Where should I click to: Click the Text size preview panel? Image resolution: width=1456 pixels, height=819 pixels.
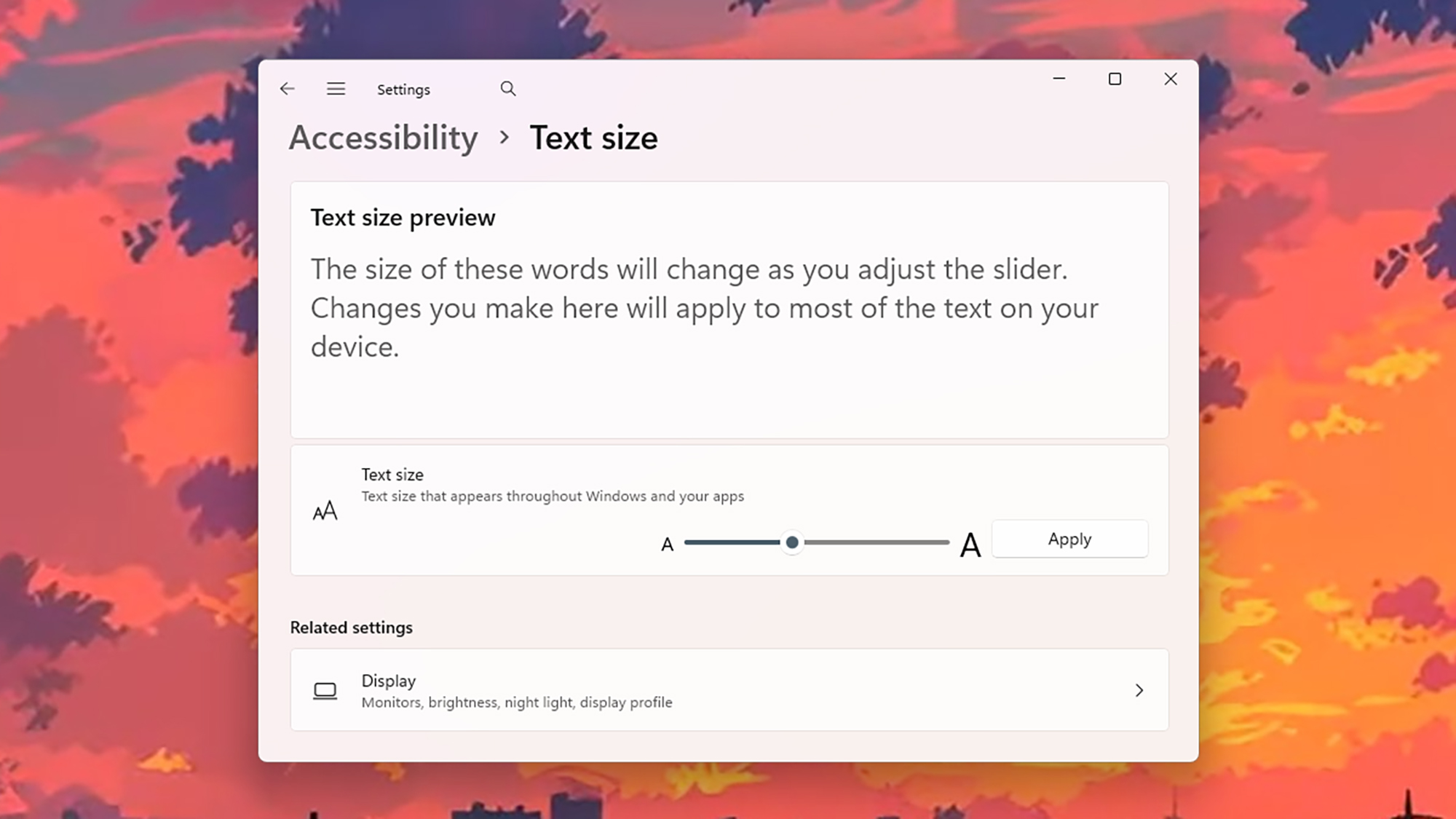[x=728, y=309]
